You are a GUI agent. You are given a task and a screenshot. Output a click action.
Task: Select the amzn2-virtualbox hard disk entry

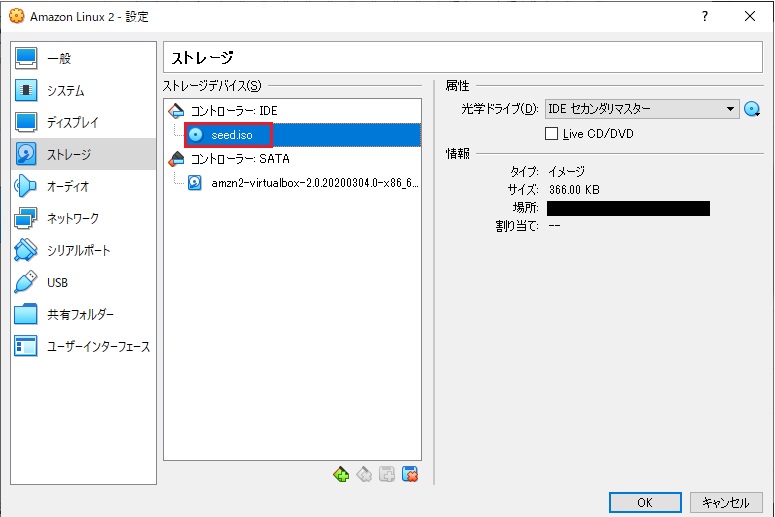[302, 183]
